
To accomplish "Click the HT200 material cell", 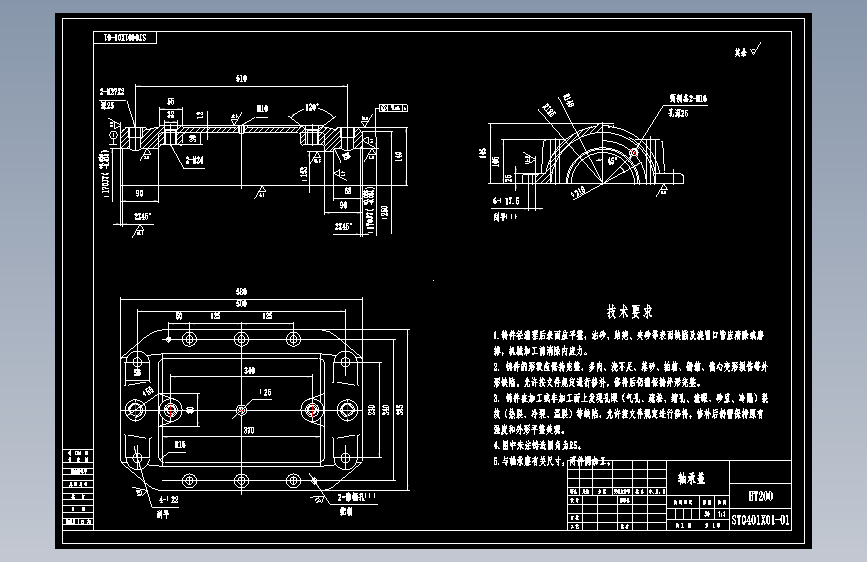I will (x=760, y=496).
